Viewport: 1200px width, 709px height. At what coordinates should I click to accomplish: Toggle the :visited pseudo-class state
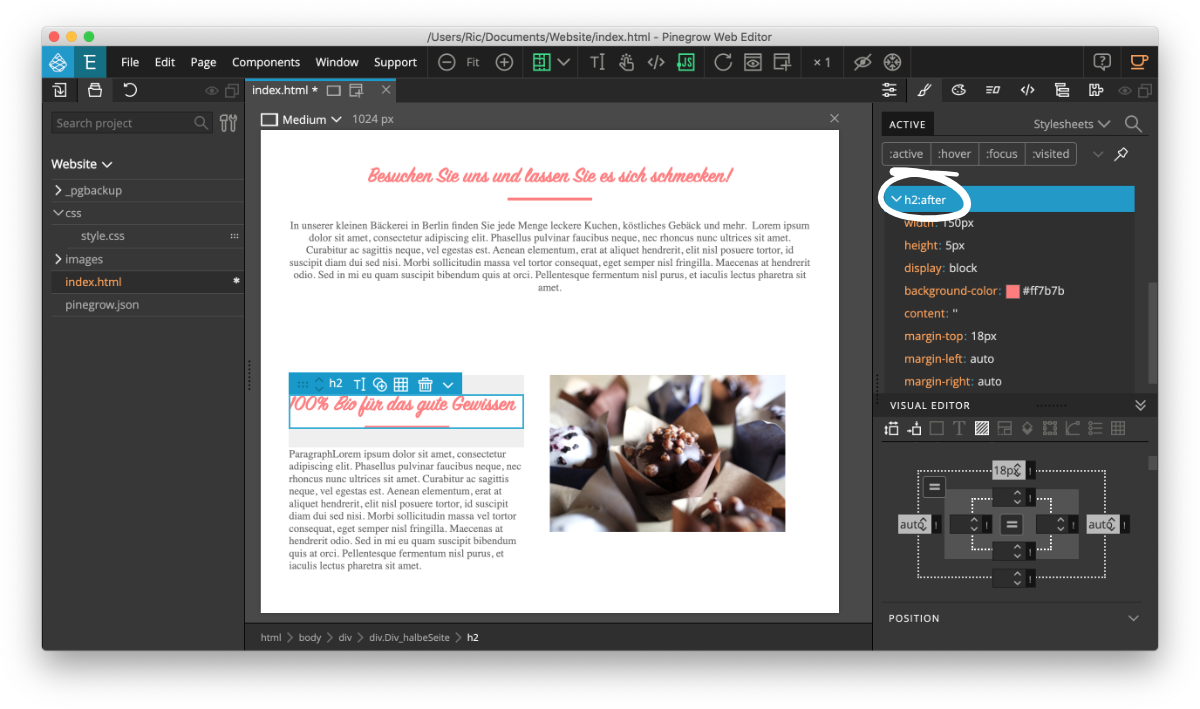click(x=1050, y=154)
